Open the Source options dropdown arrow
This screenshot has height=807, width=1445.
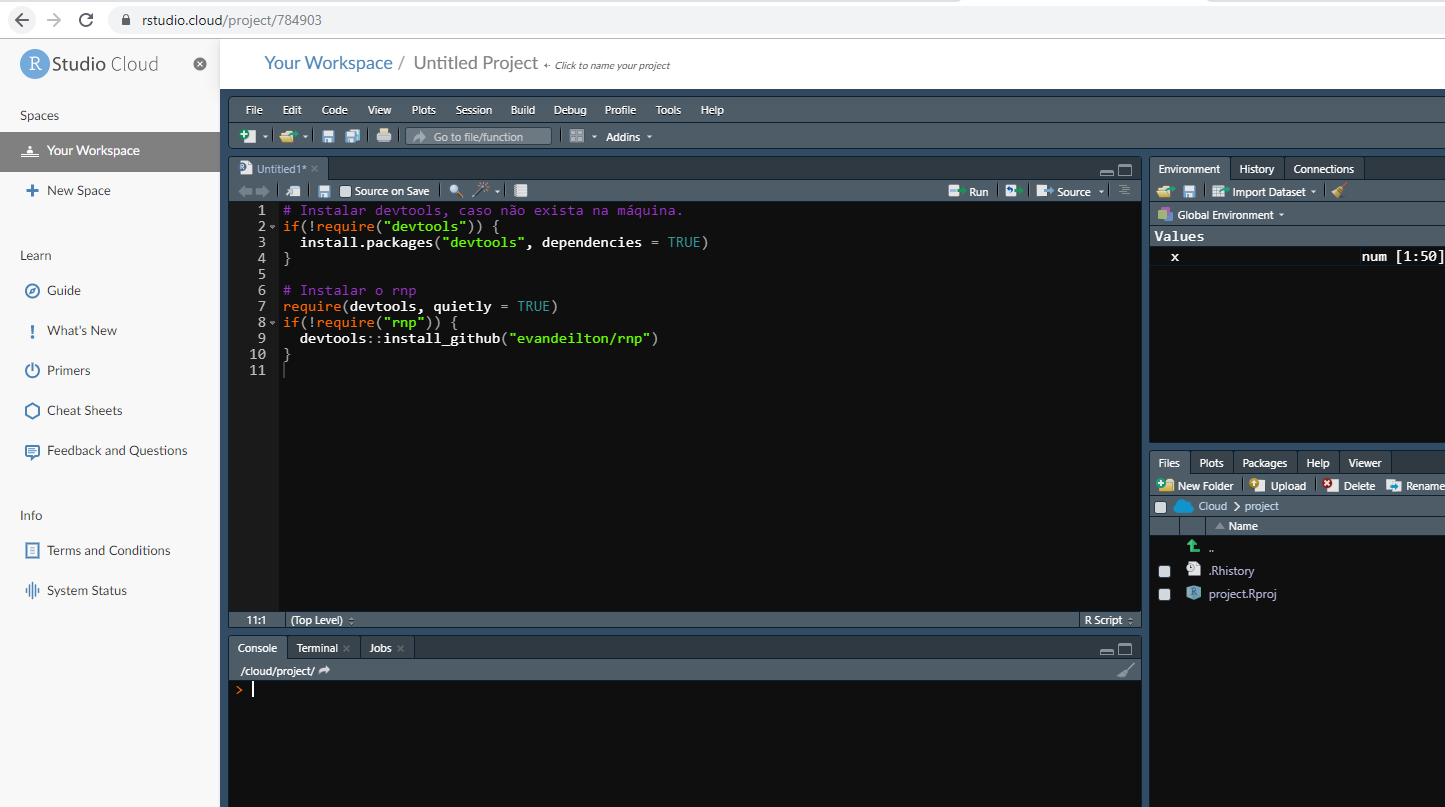[x=1102, y=192]
